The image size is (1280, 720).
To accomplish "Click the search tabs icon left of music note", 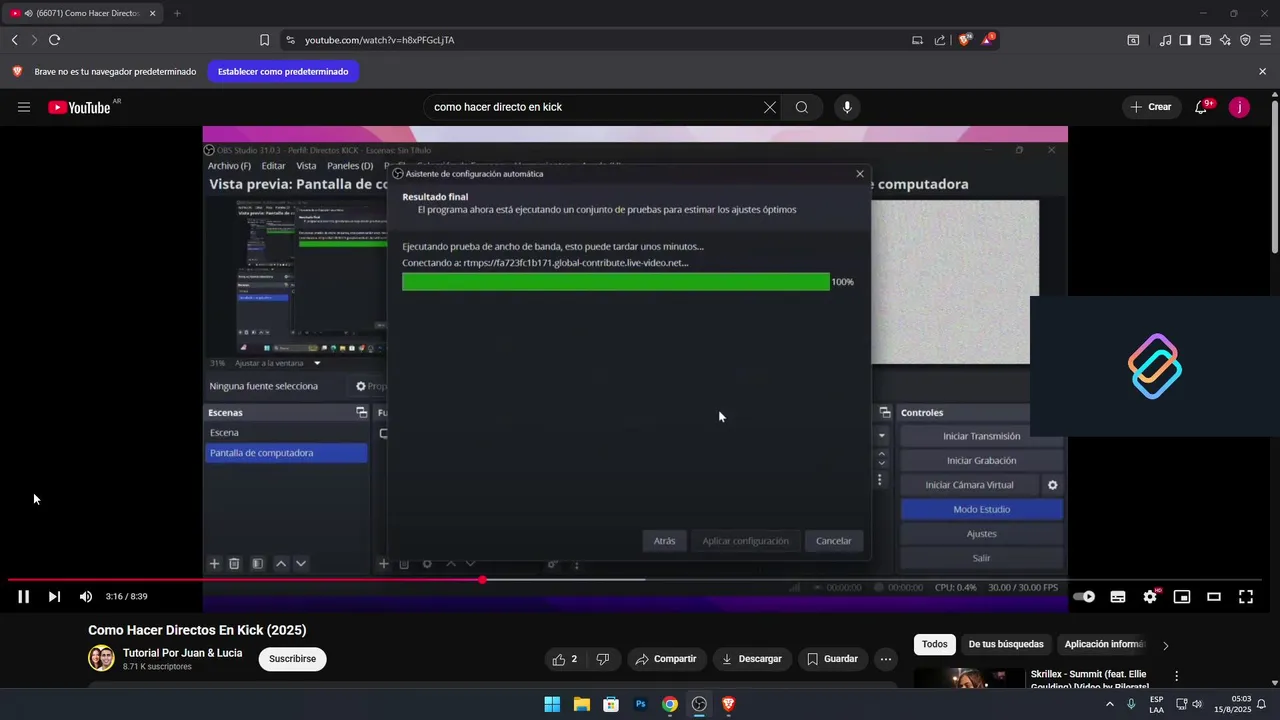I will coord(1133,40).
